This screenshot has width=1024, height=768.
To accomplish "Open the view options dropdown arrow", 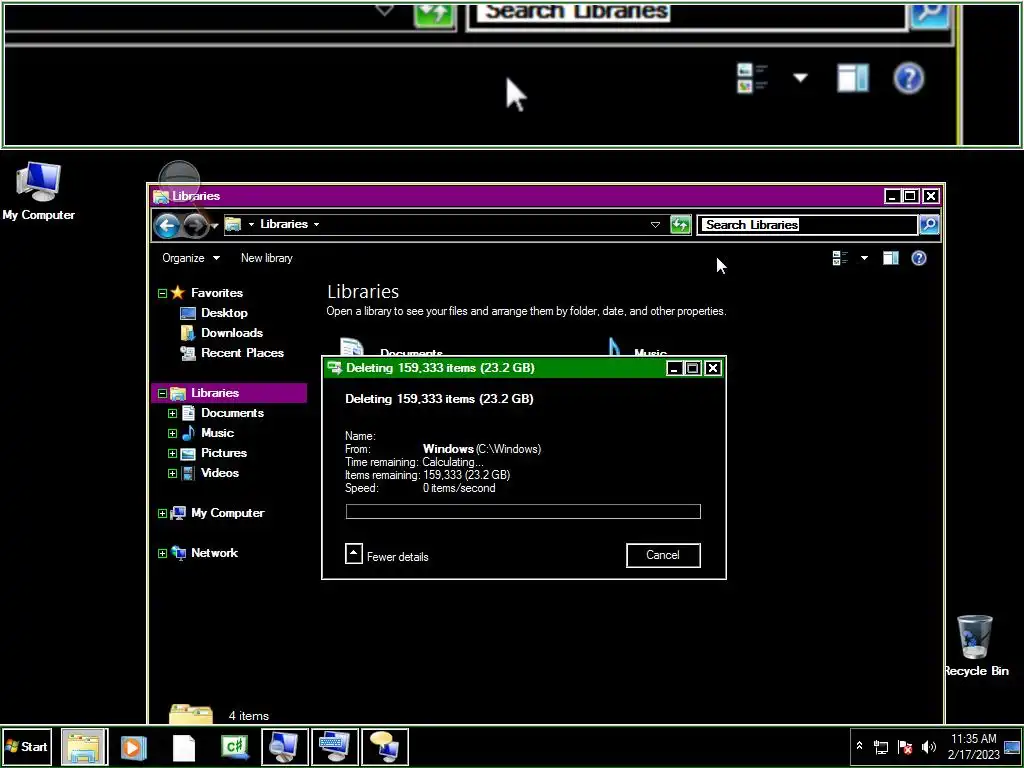I will [x=865, y=259].
